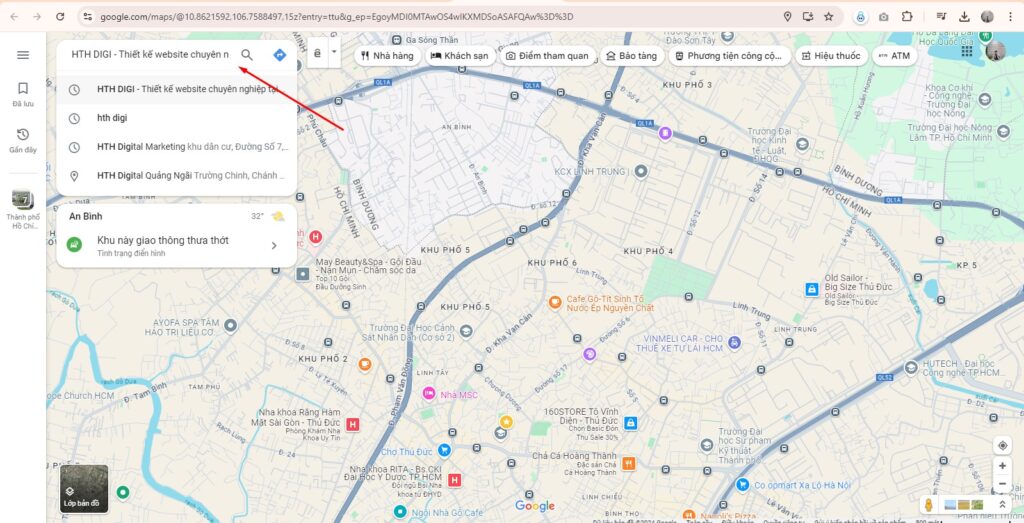This screenshot has height=523, width=1024.
Task: Bookmark this page with the star icon
Action: [x=829, y=16]
